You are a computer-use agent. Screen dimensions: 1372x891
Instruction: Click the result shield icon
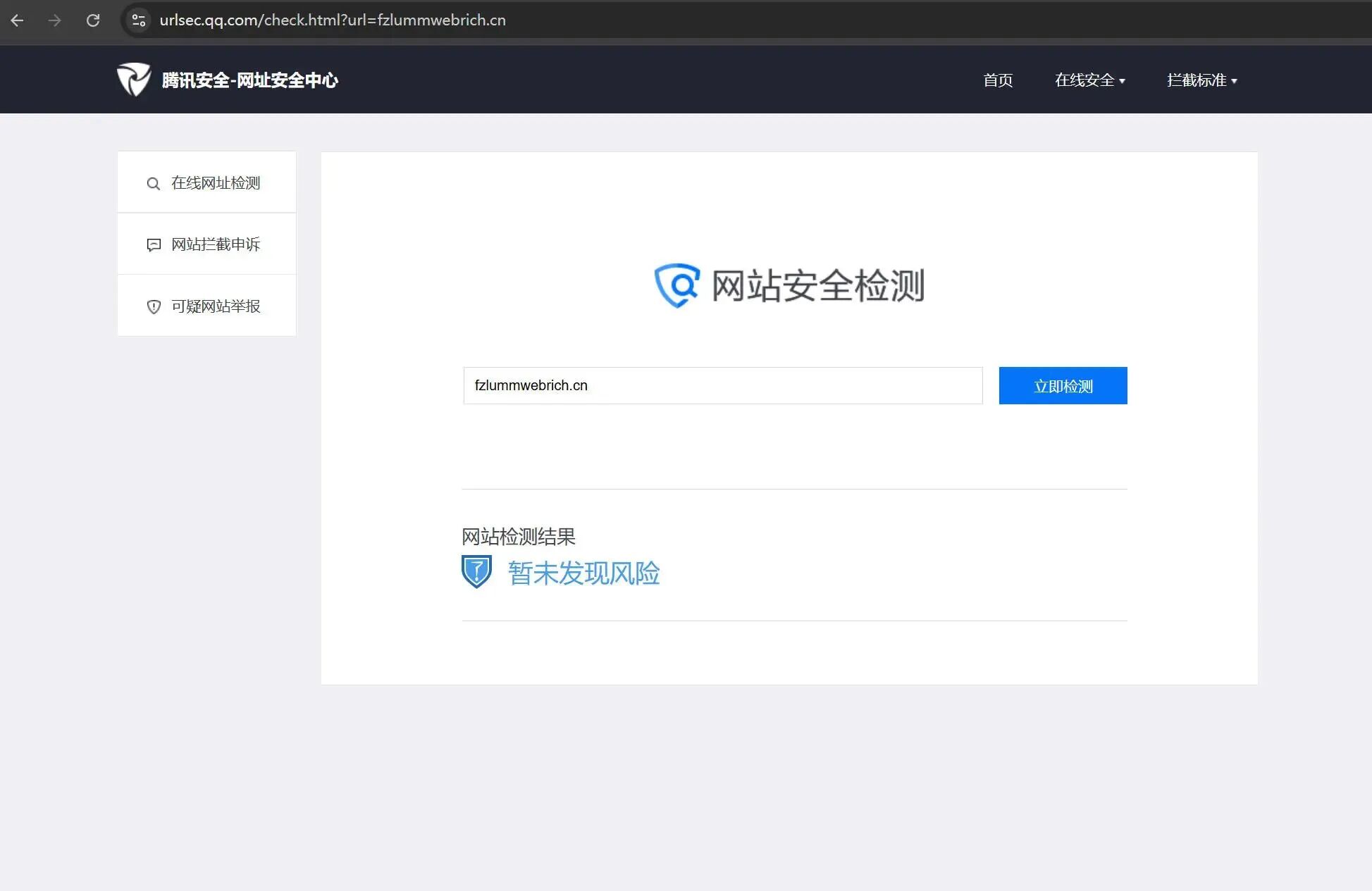[x=476, y=571]
